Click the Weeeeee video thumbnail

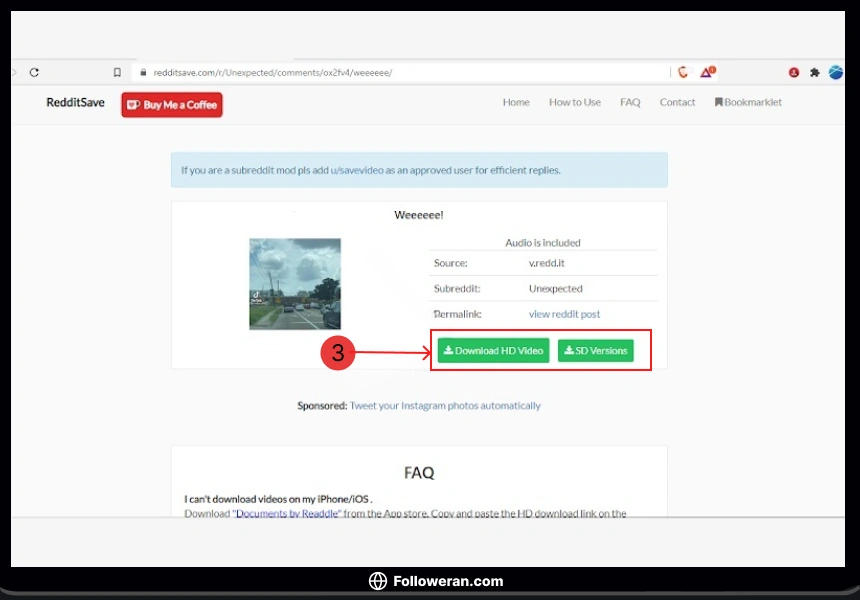click(x=295, y=281)
